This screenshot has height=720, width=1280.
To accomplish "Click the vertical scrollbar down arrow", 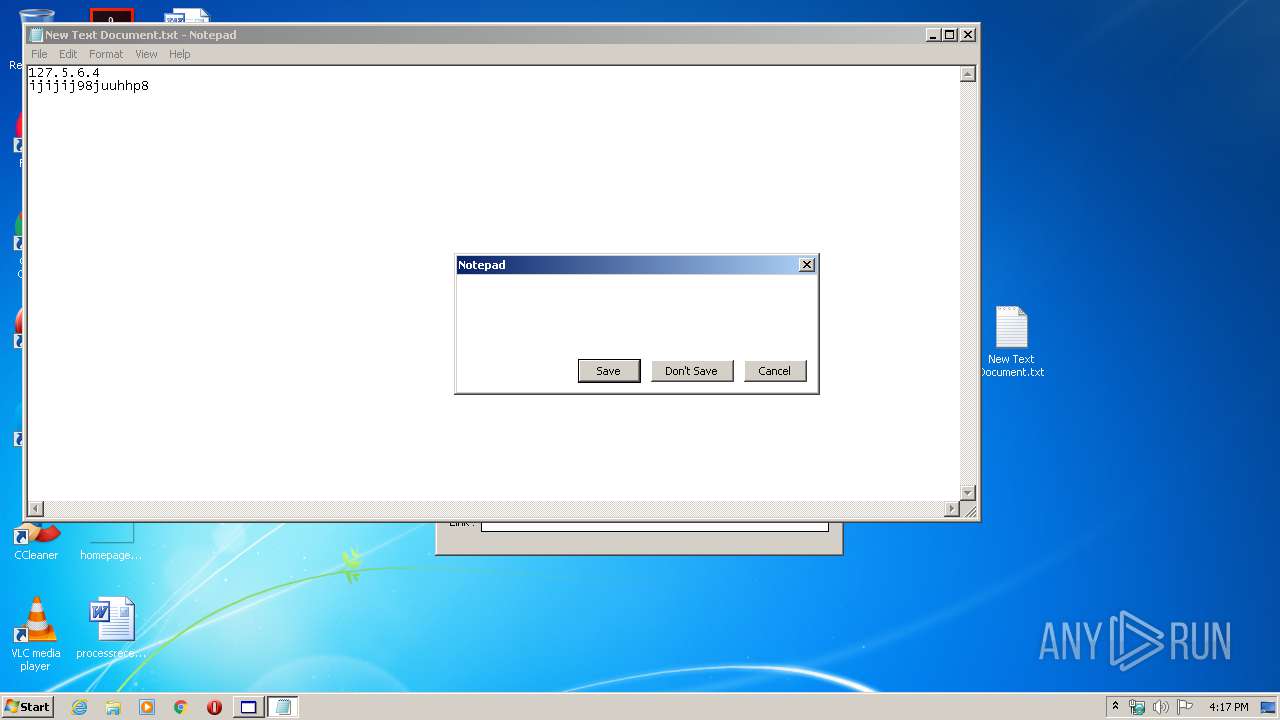I will [x=967, y=493].
